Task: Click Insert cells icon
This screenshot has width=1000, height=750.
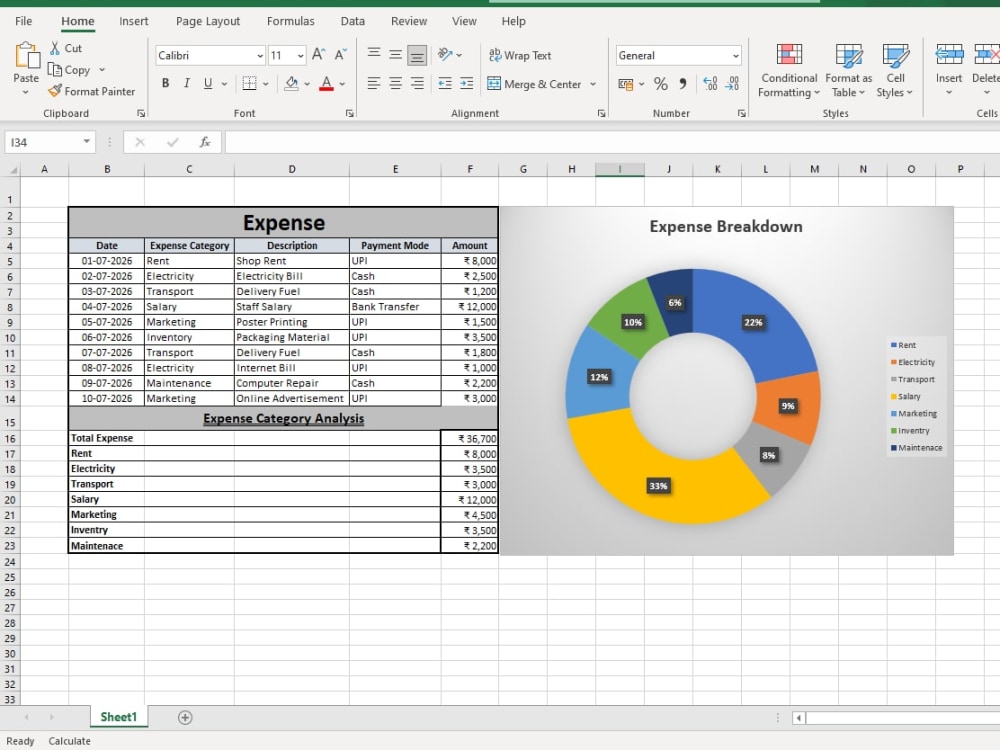Action: point(949,55)
